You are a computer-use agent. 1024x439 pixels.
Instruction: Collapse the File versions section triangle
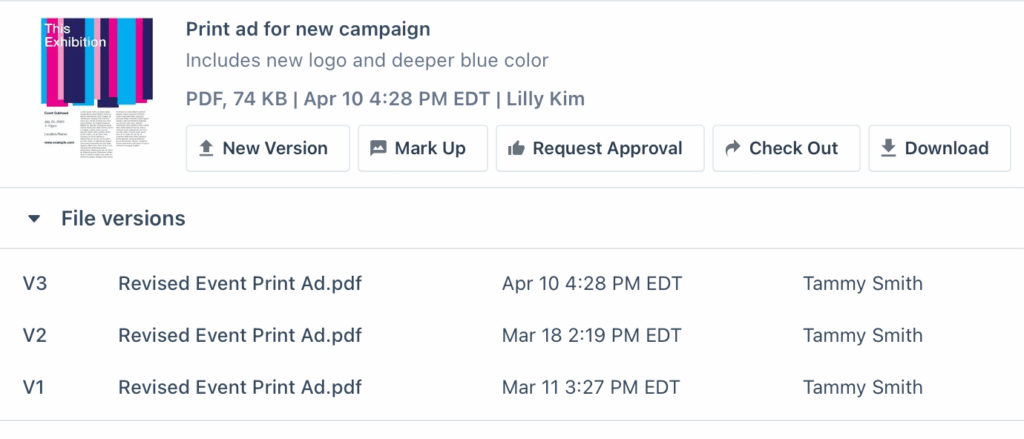point(34,219)
